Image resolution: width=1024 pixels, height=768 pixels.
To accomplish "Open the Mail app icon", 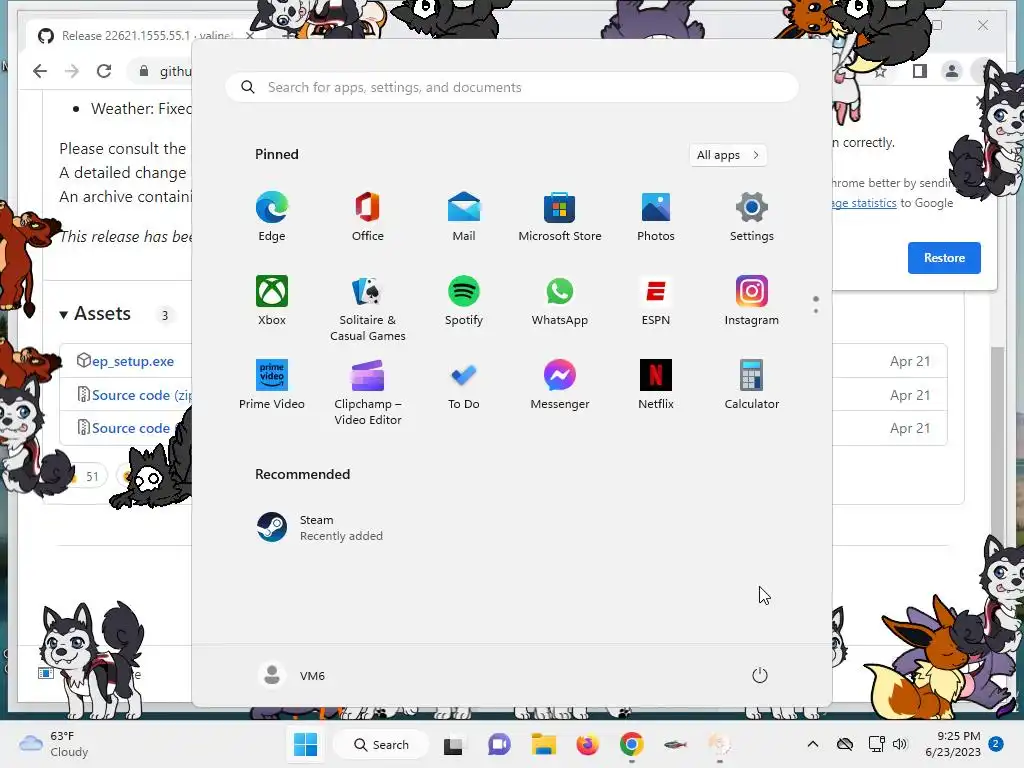I will [x=464, y=217].
